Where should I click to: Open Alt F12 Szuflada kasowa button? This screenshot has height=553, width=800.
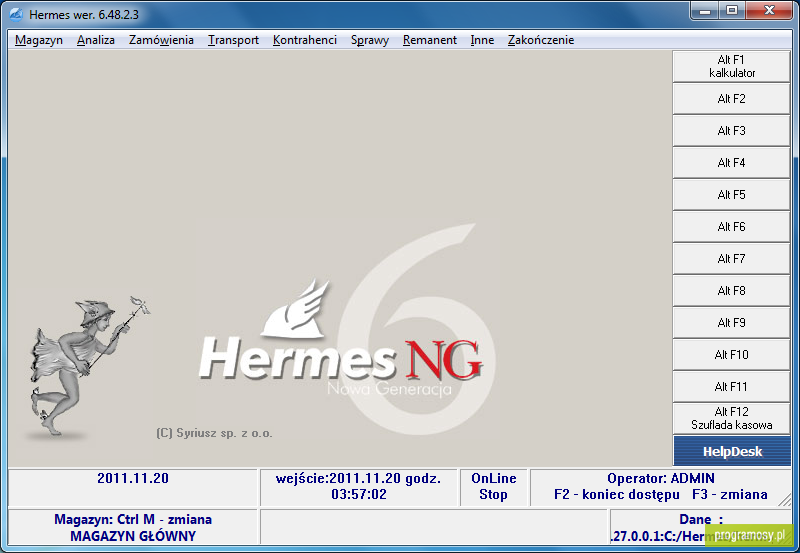[731, 418]
